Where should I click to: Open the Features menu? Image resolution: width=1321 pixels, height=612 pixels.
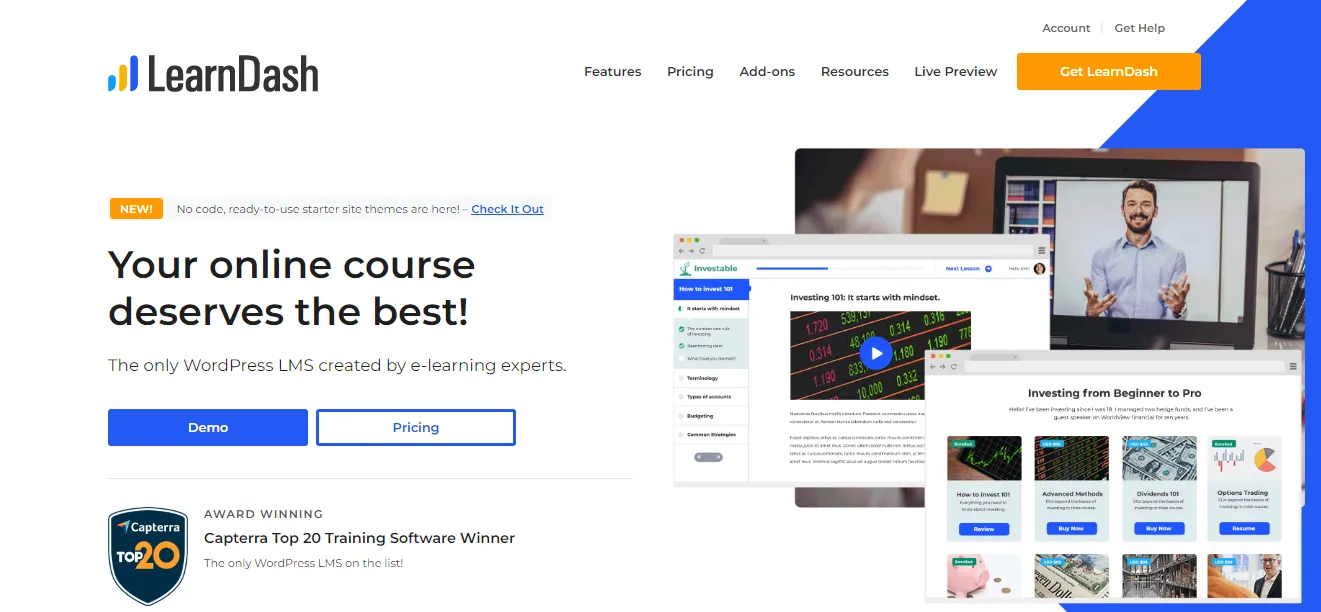coord(613,72)
